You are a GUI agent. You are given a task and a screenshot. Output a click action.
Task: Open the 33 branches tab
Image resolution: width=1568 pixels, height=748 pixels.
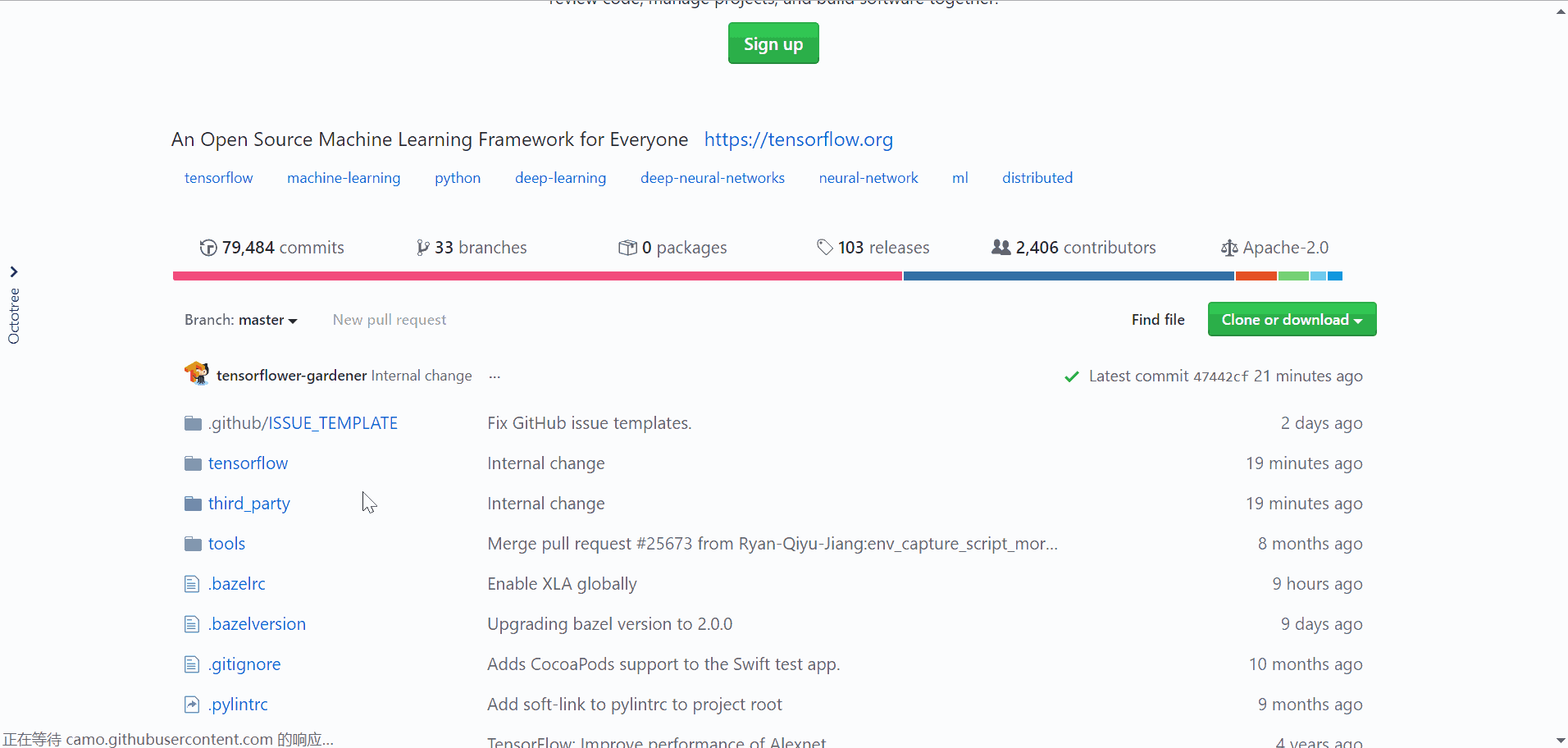click(x=472, y=248)
